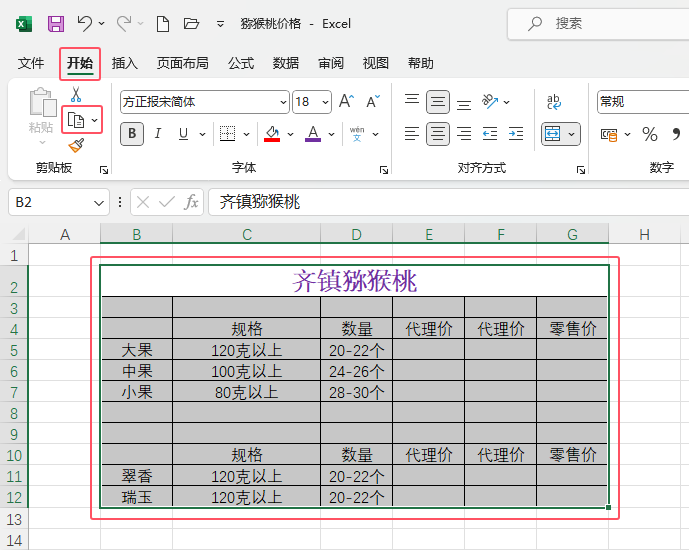This screenshot has width=689, height=550.
Task: Click the Copy icon in the clipboard group
Action: click(x=76, y=120)
